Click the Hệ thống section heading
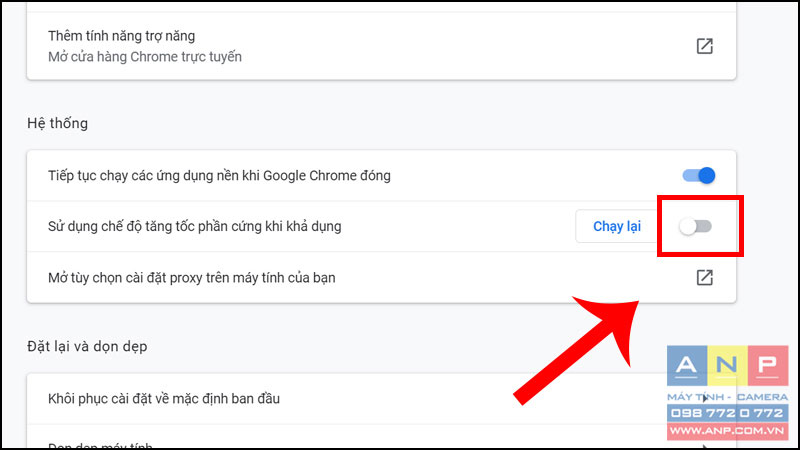 tap(58, 123)
